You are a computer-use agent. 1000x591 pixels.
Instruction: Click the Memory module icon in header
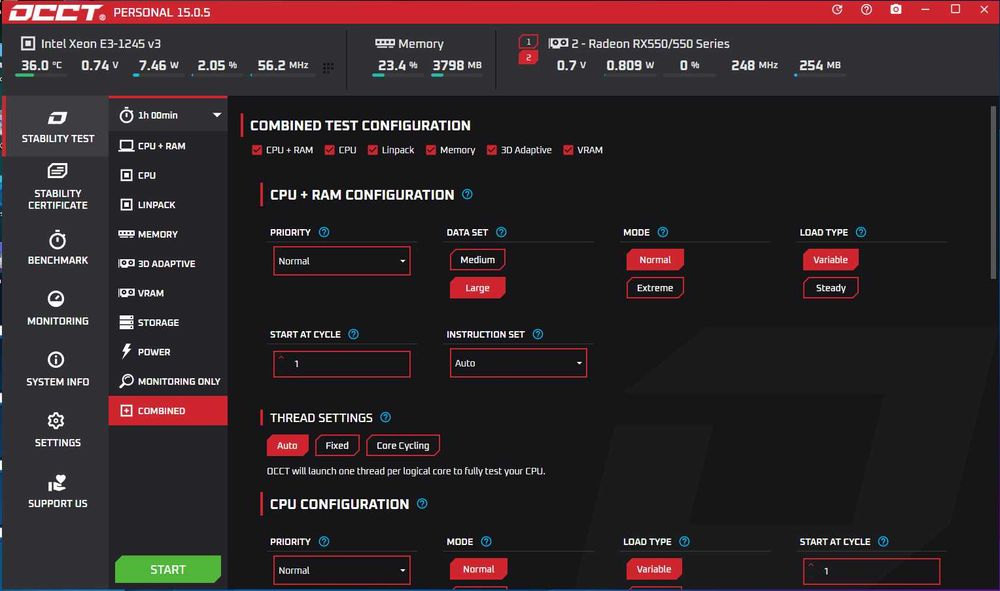coord(385,43)
